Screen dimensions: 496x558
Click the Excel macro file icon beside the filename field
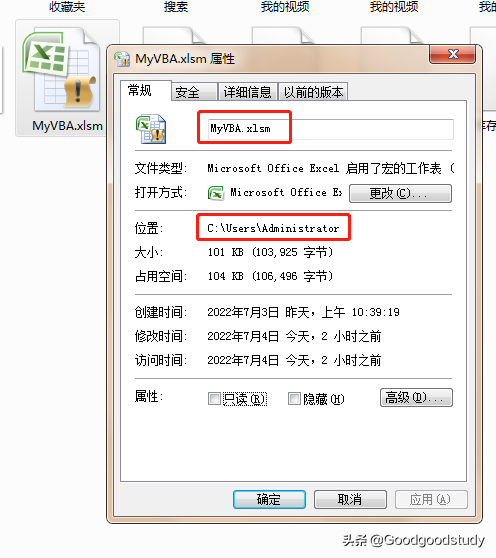(x=151, y=129)
